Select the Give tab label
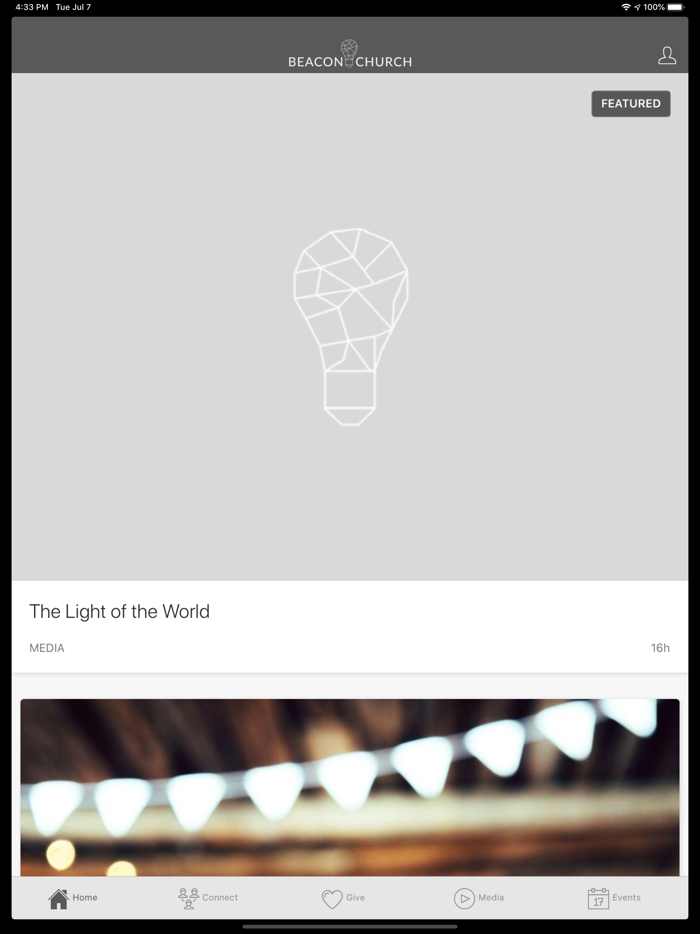This screenshot has width=700, height=934. 355,898
